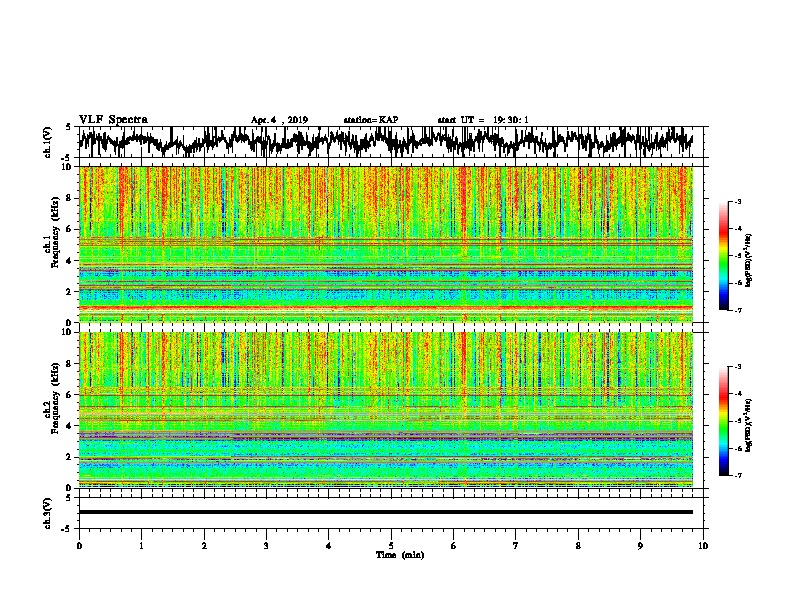This screenshot has height=612, width=792.
Task: Click the "8" kHz tick of ch.1 spectrogram
Action: [x=69, y=198]
